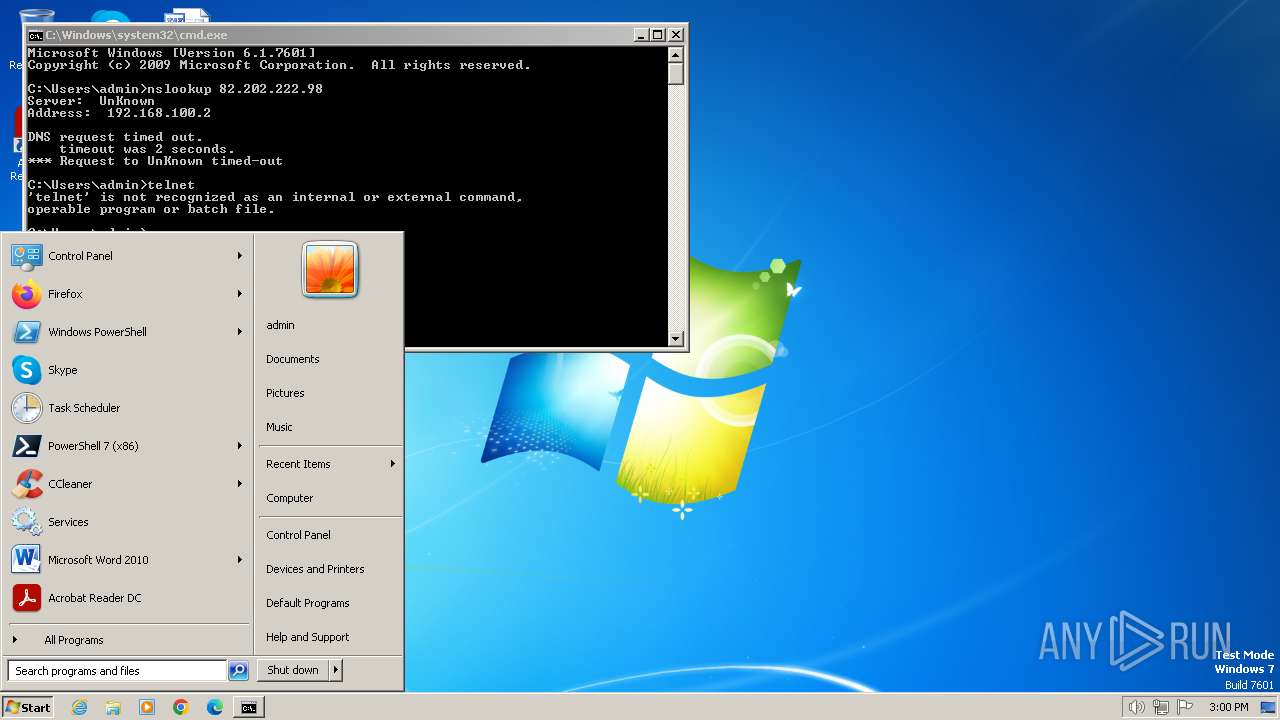This screenshot has height=720, width=1280.
Task: Expand CCleaner jump list arrow
Action: 240,484
